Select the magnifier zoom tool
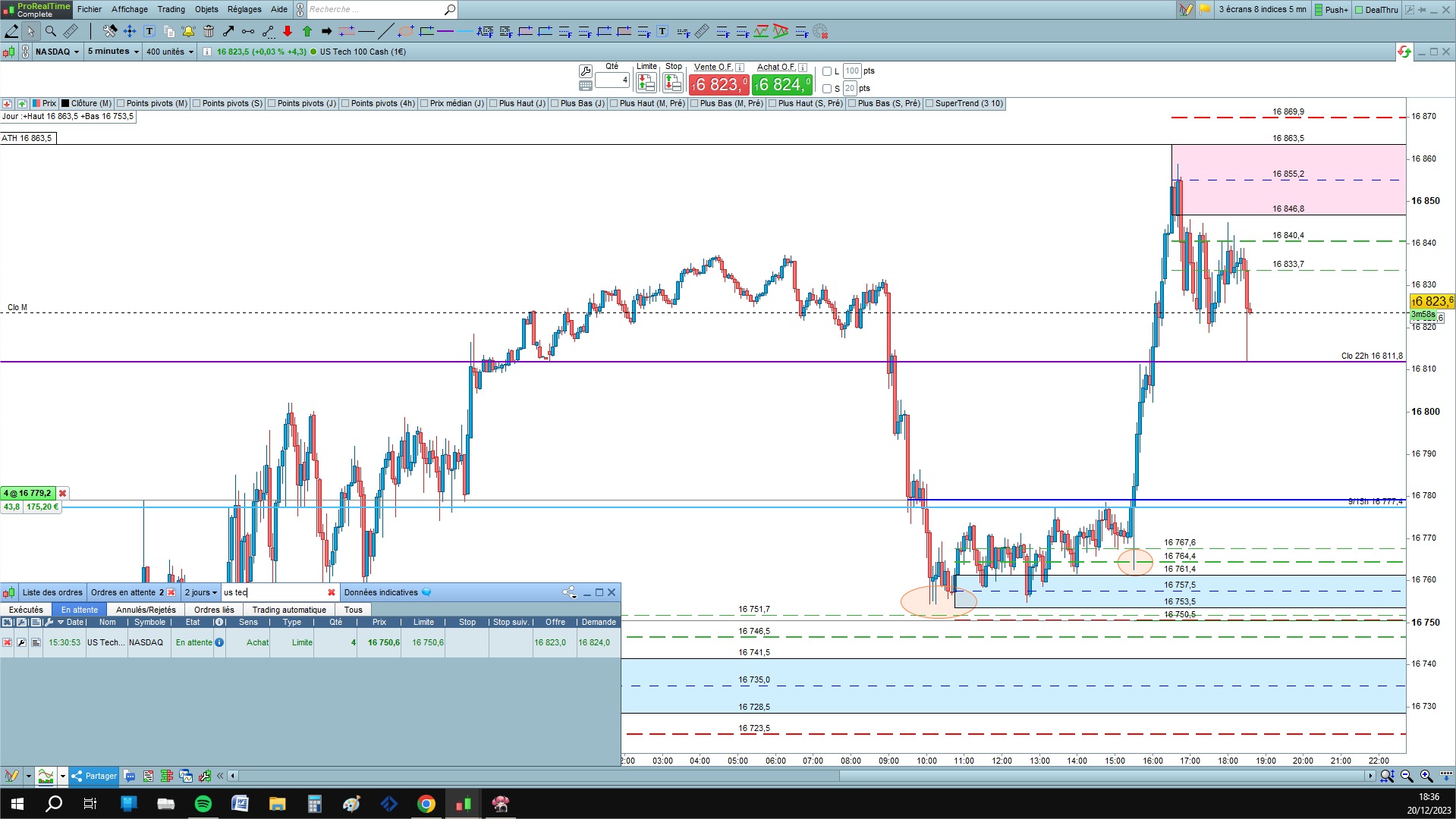 click(x=50, y=31)
